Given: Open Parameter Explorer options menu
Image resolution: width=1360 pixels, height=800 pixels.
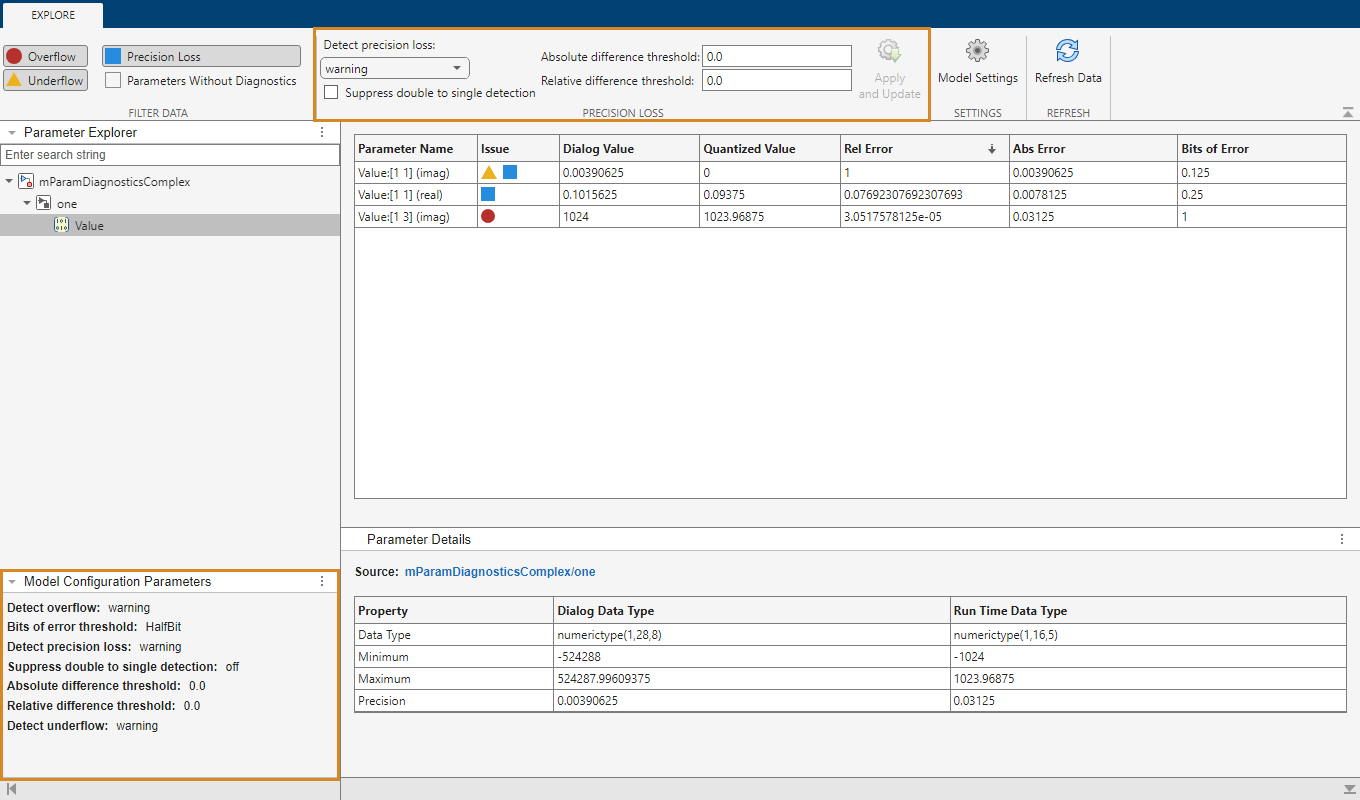Looking at the screenshot, I should [322, 132].
